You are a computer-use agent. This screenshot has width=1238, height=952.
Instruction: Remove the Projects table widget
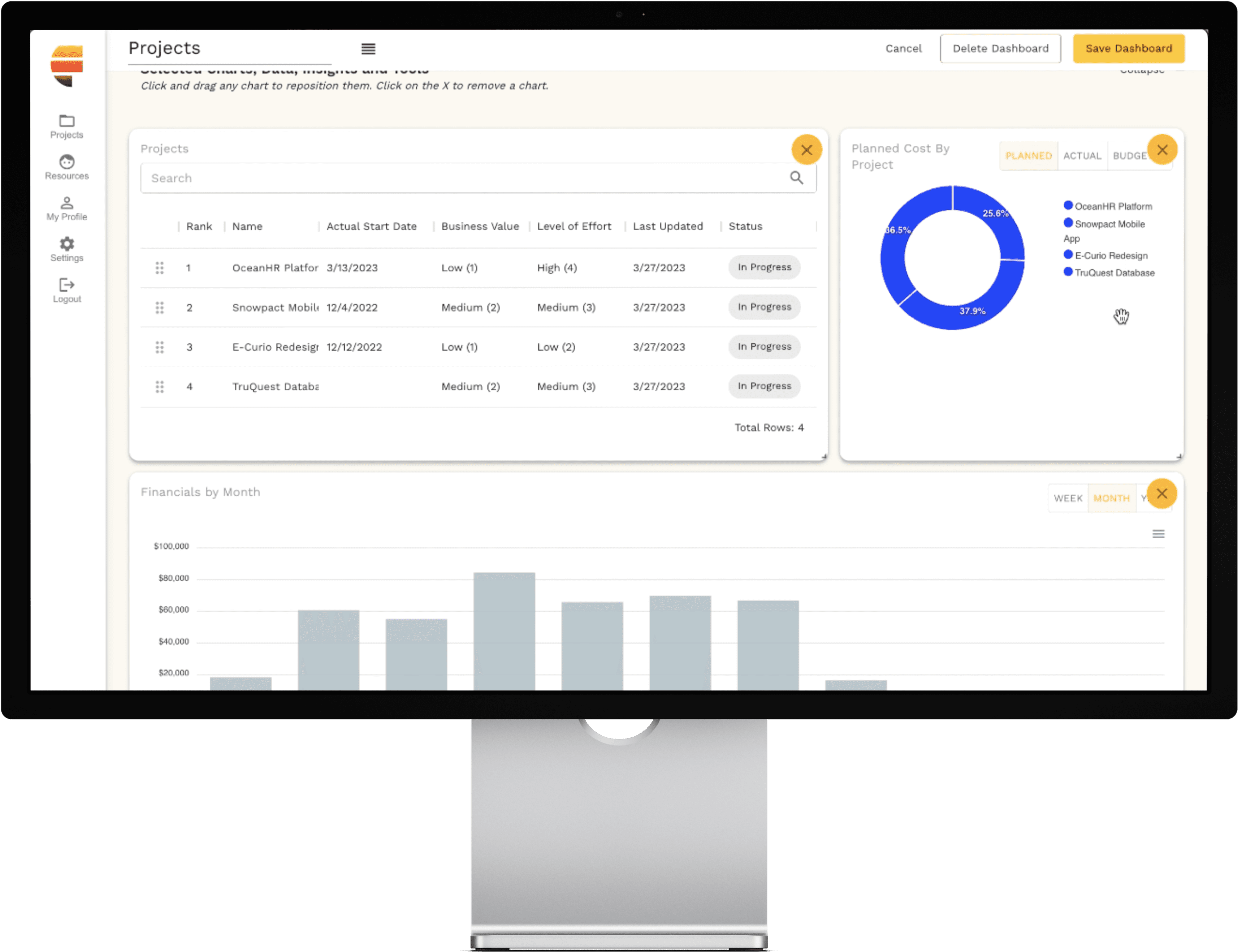click(x=807, y=150)
